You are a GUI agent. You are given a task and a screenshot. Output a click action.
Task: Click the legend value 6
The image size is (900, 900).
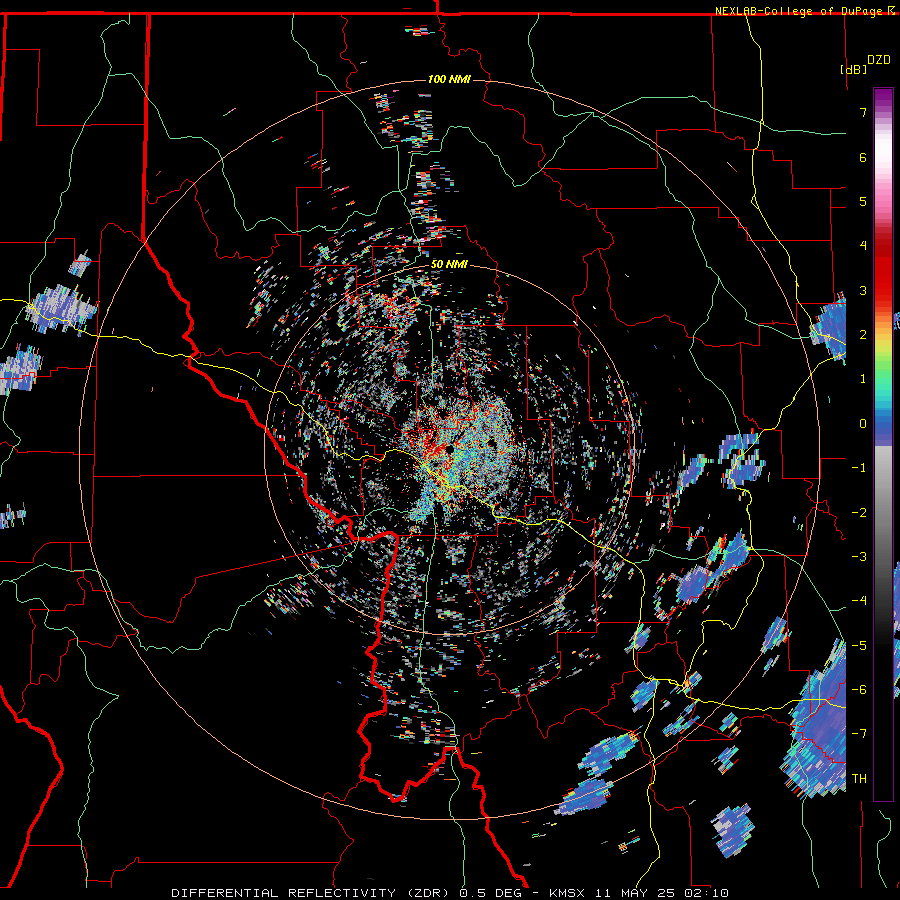tap(863, 157)
